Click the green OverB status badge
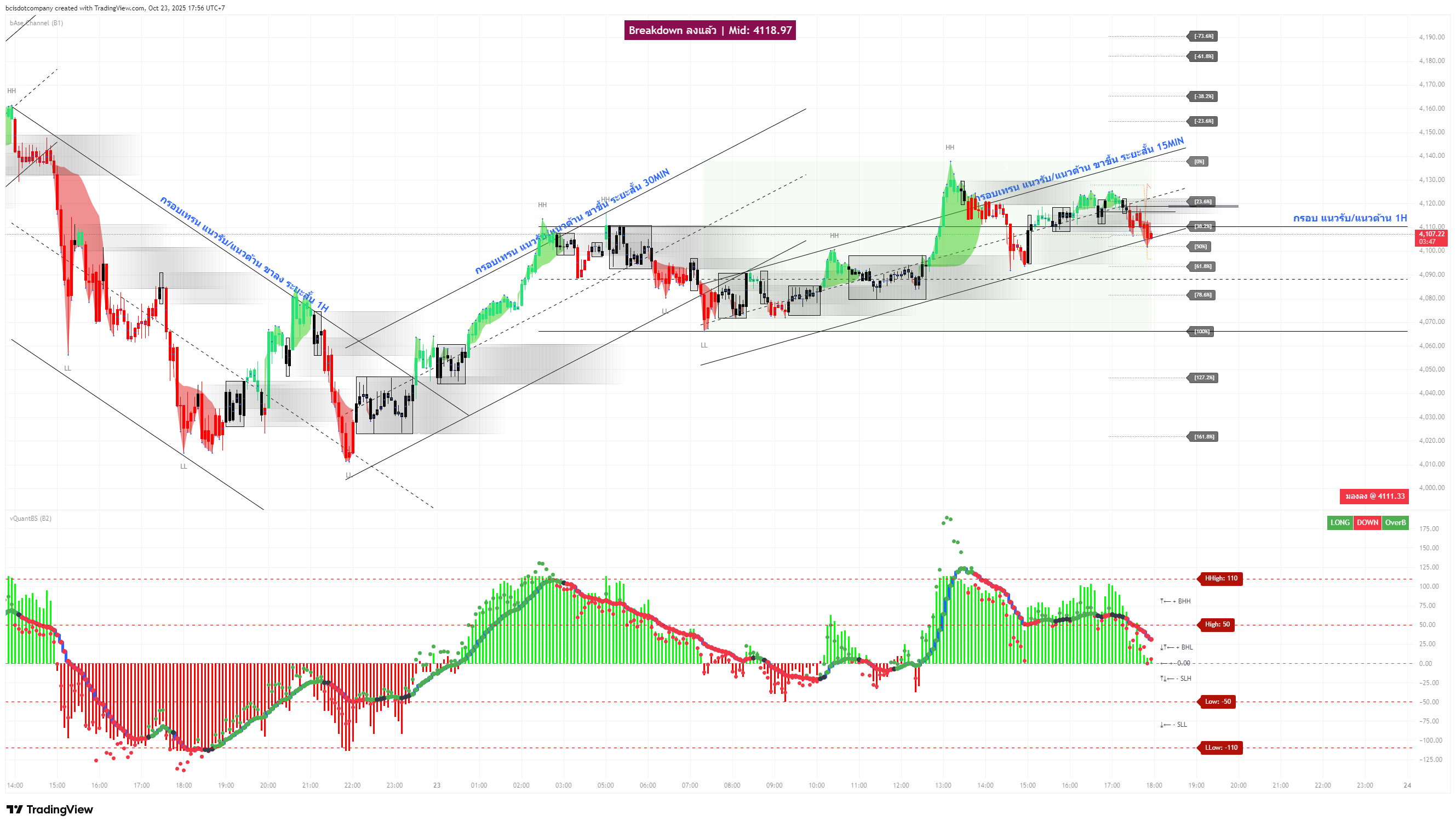Image resolution: width=1456 pixels, height=826 pixels. coord(1395,522)
